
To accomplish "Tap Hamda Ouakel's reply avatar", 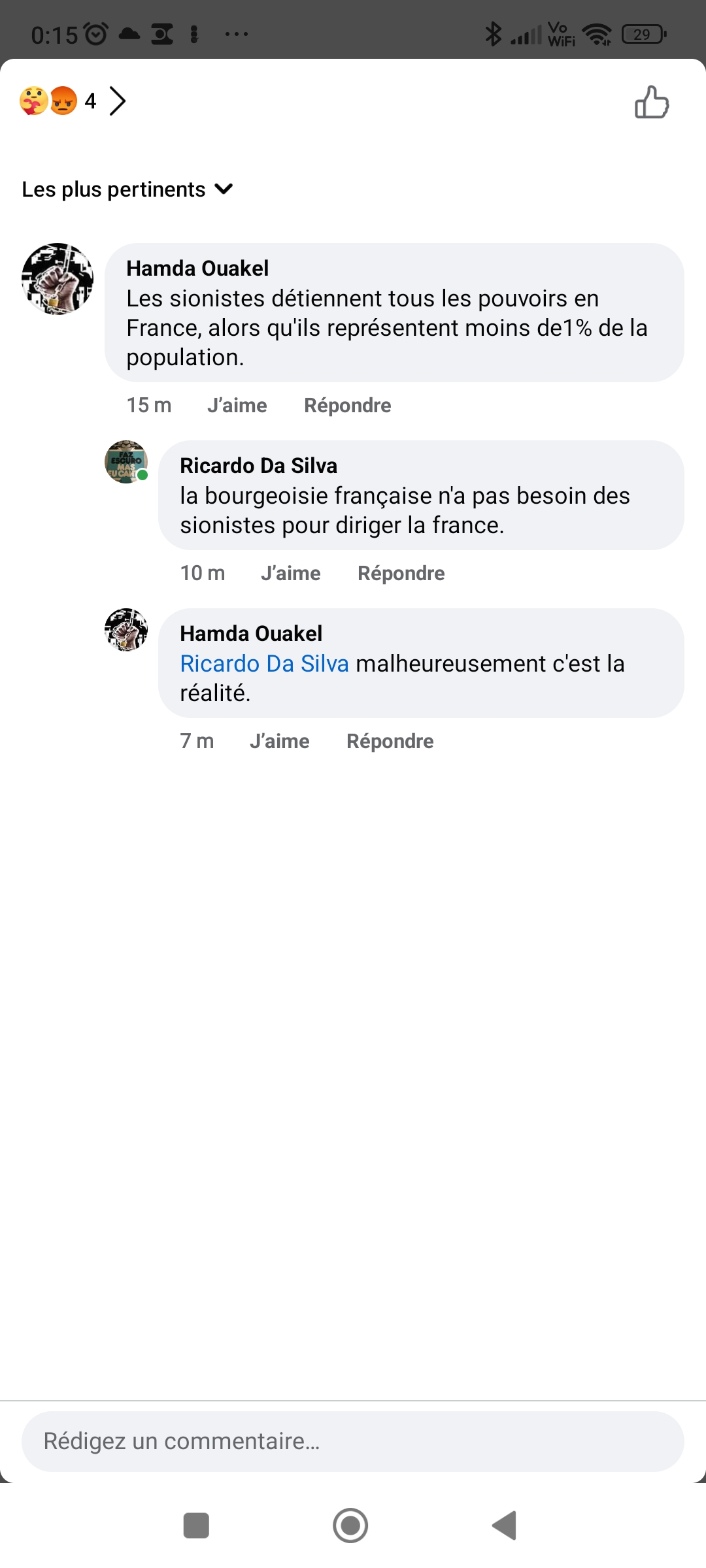I will [126, 630].
